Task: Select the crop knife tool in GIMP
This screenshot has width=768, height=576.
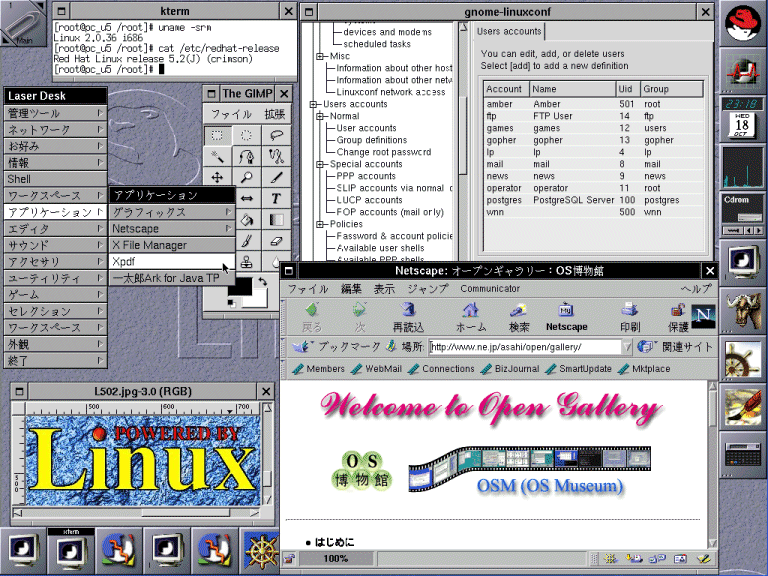Action: [x=276, y=177]
